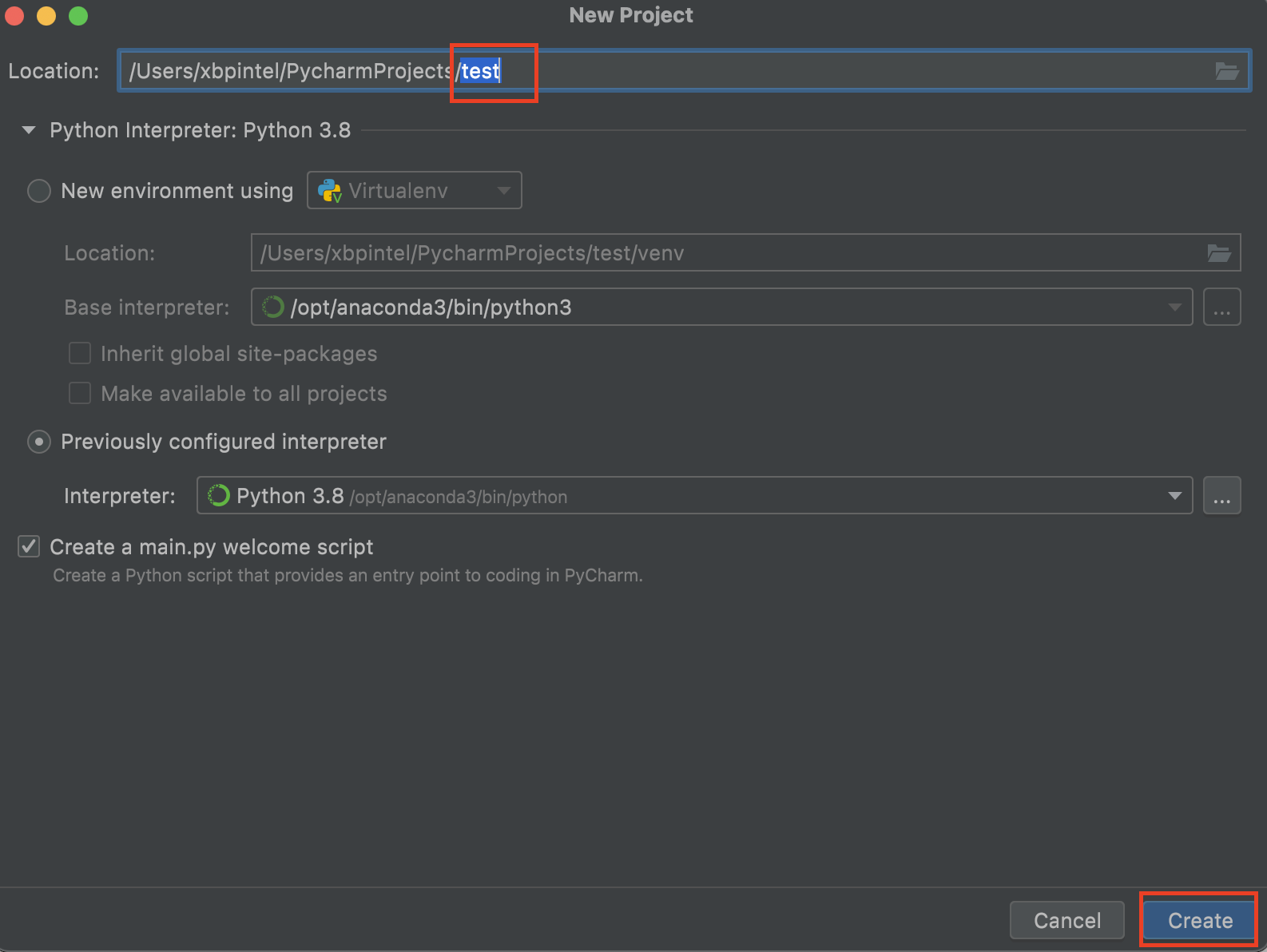Open the Virtualenv environment type dropdown

[x=415, y=190]
